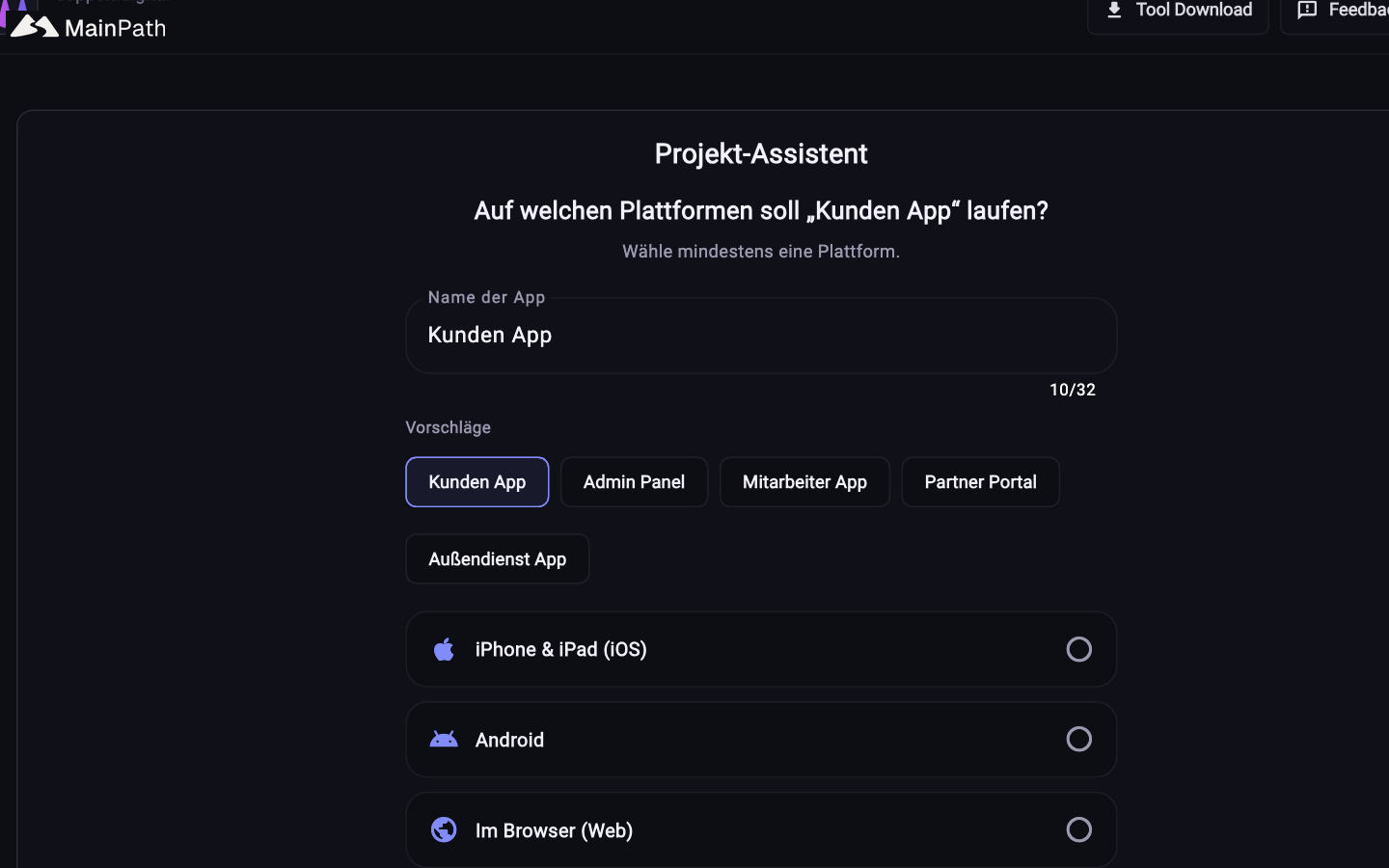Click the Projekt-Assistent heading
The height and width of the screenshot is (868, 1389).
(x=761, y=154)
